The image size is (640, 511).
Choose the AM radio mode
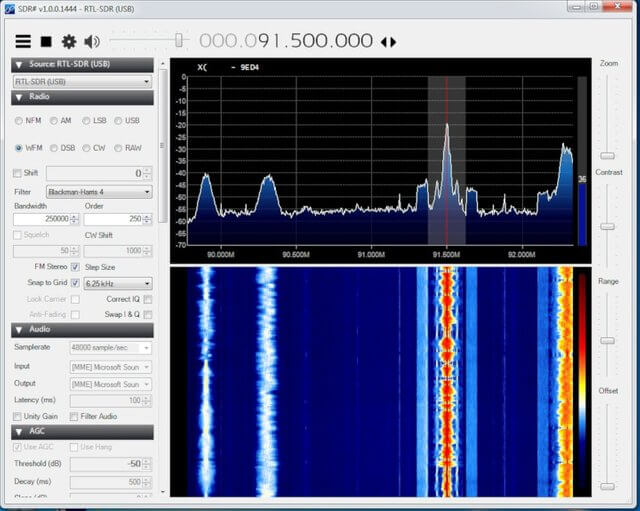pyautogui.click(x=54, y=121)
